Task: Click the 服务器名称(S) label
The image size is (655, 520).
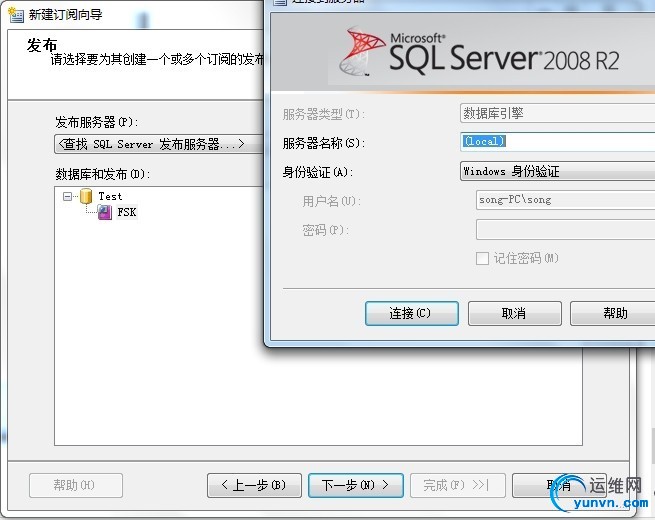Action: coord(324,143)
